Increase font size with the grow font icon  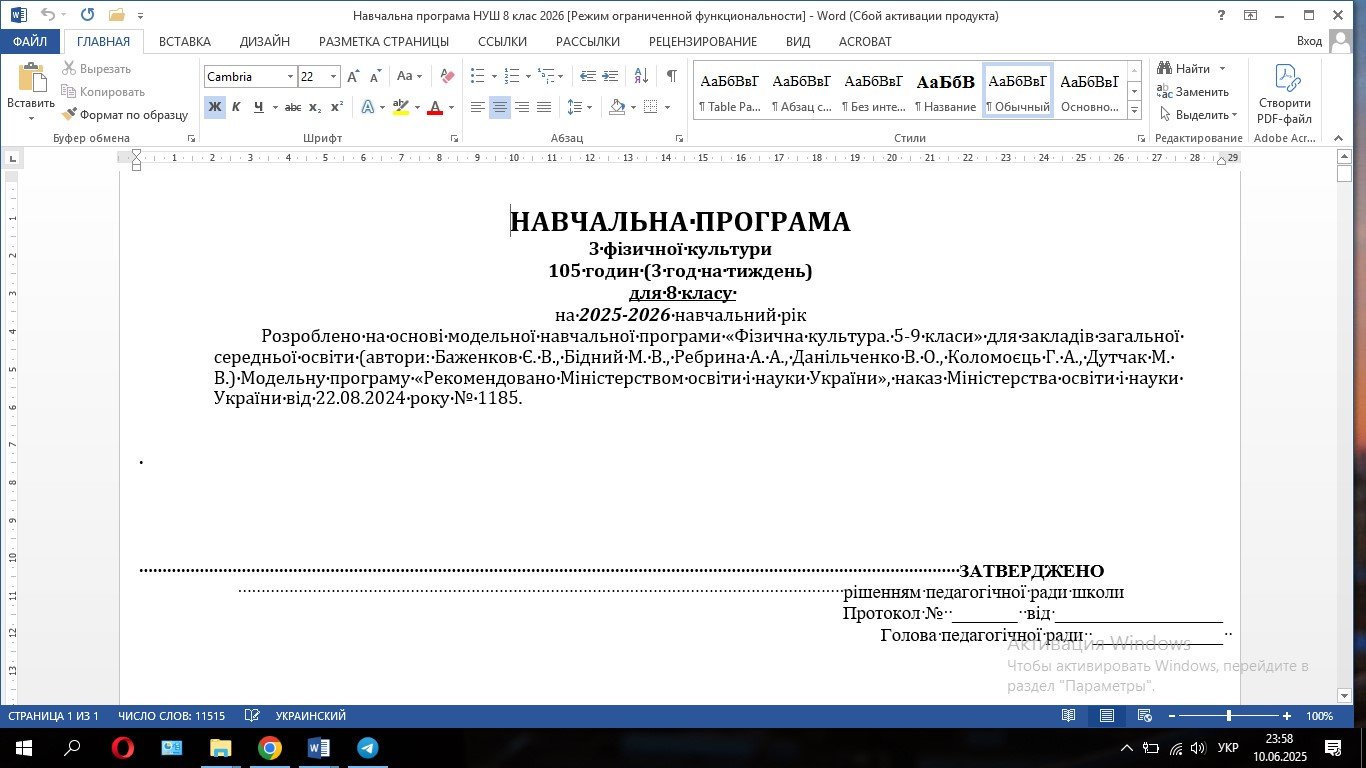354,76
